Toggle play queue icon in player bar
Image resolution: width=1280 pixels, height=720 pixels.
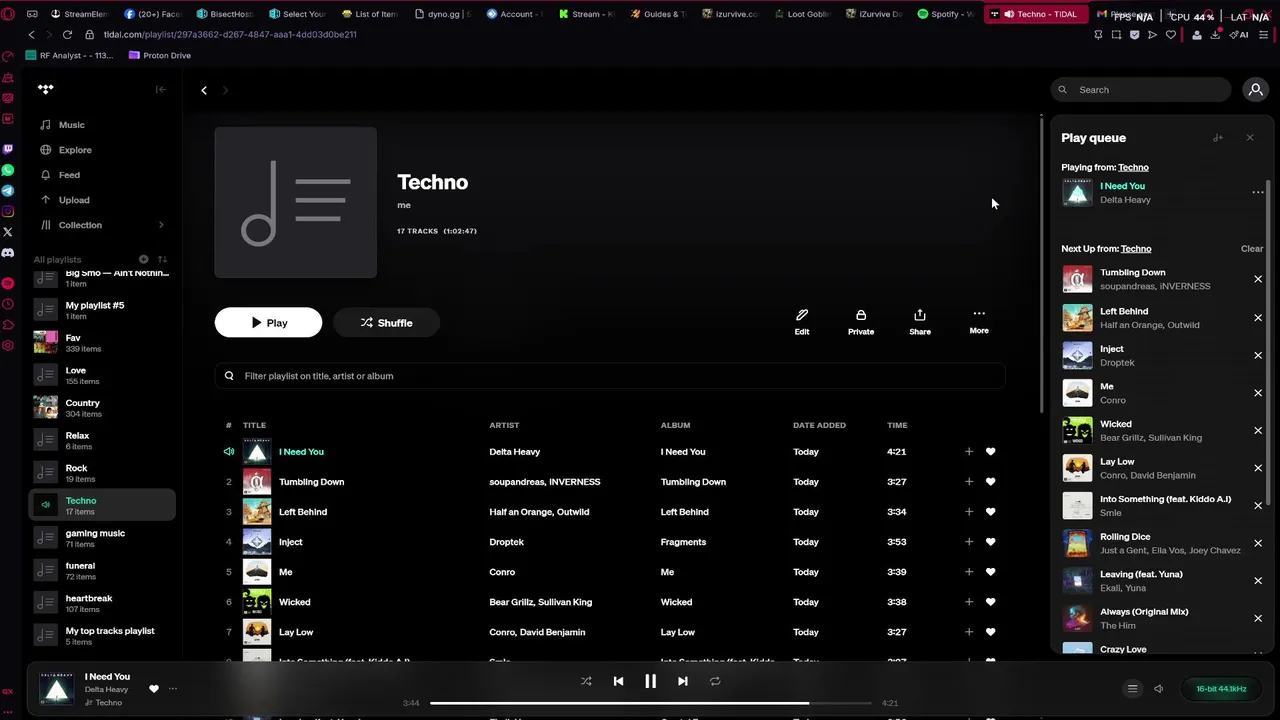(x=1133, y=688)
